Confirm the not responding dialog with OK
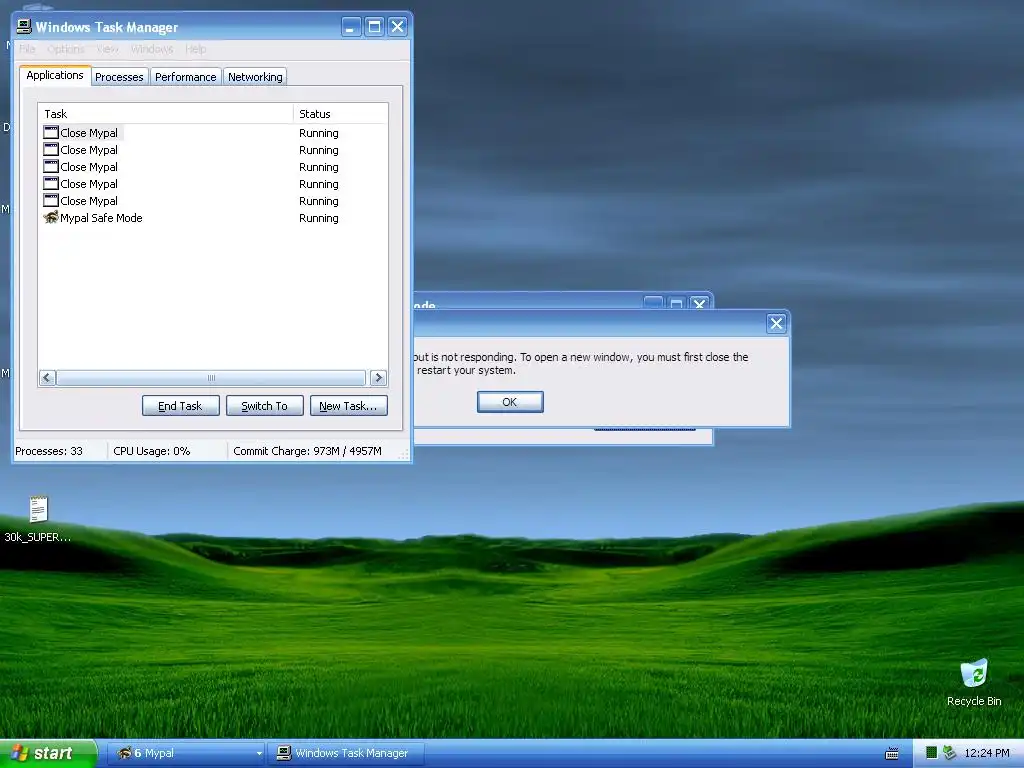Screen dimensions: 1024x768 509,402
